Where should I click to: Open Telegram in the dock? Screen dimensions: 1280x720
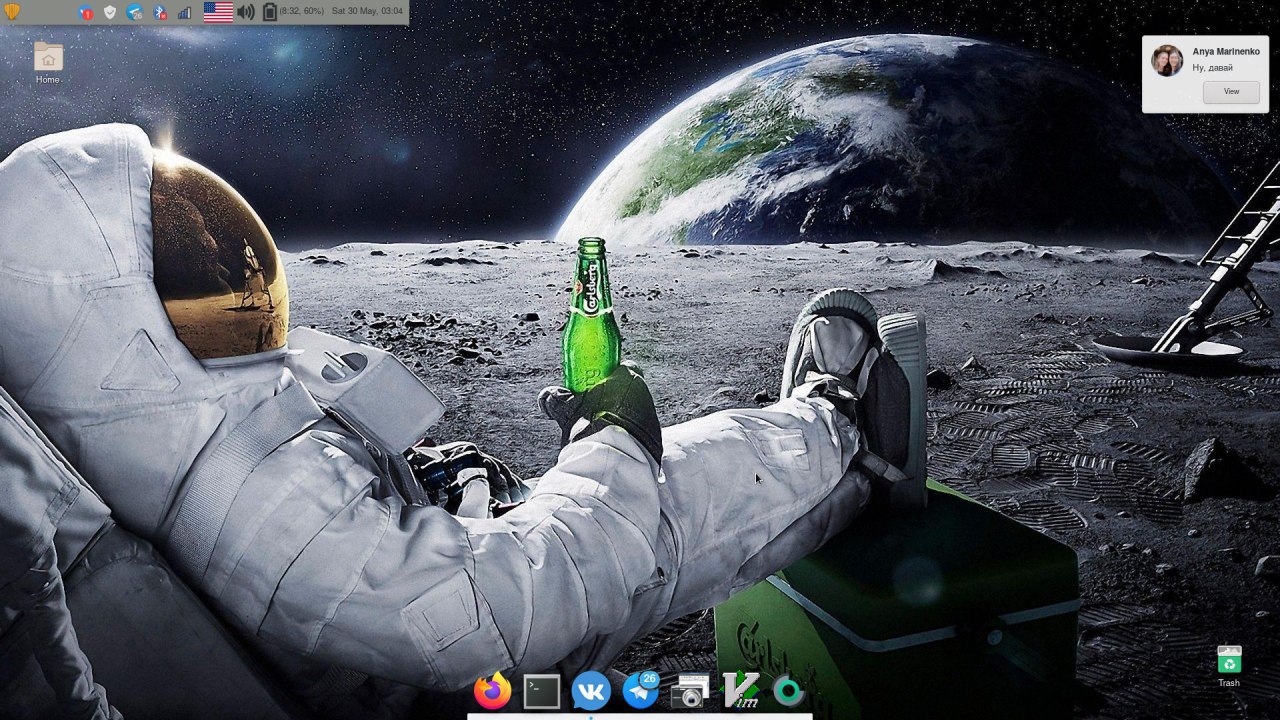(x=641, y=690)
